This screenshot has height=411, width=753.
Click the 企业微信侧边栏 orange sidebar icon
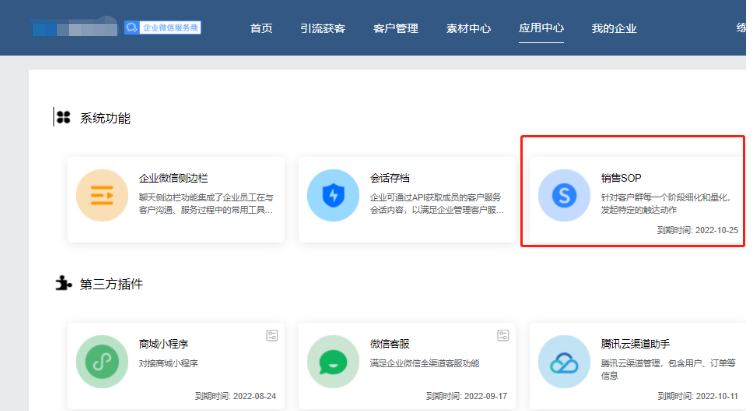click(x=101, y=195)
